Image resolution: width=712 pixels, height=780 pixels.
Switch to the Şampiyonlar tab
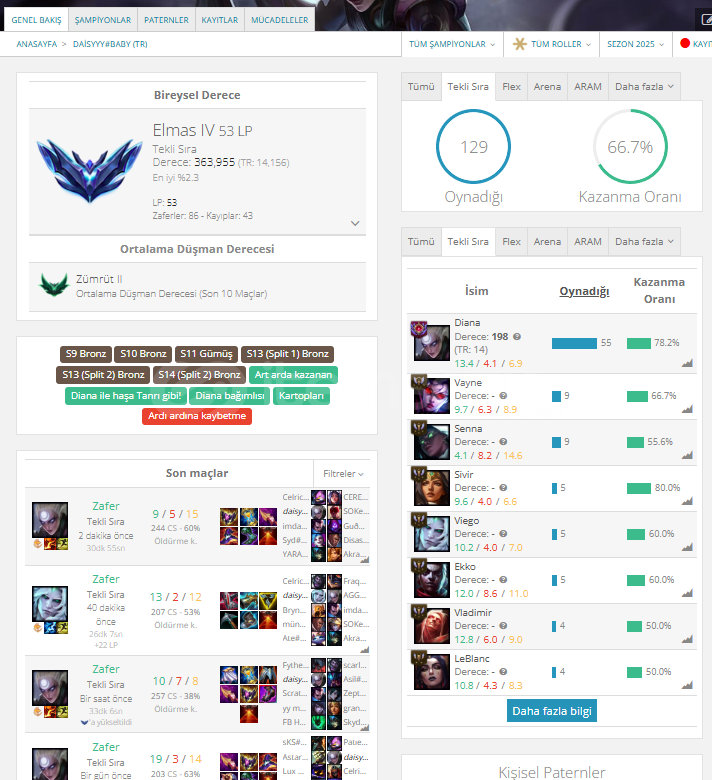click(x=102, y=20)
